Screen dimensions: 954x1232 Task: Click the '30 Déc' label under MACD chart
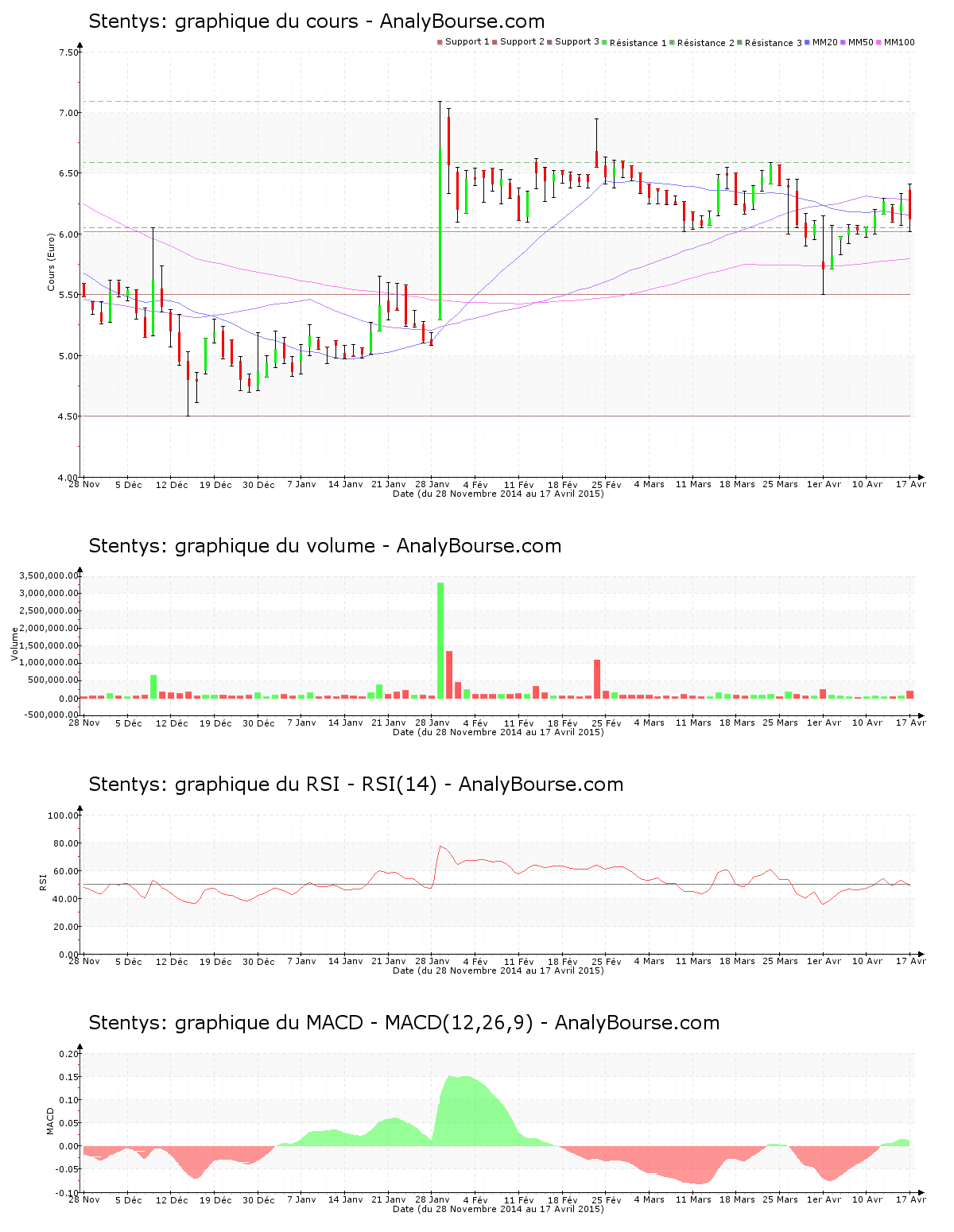point(258,1200)
